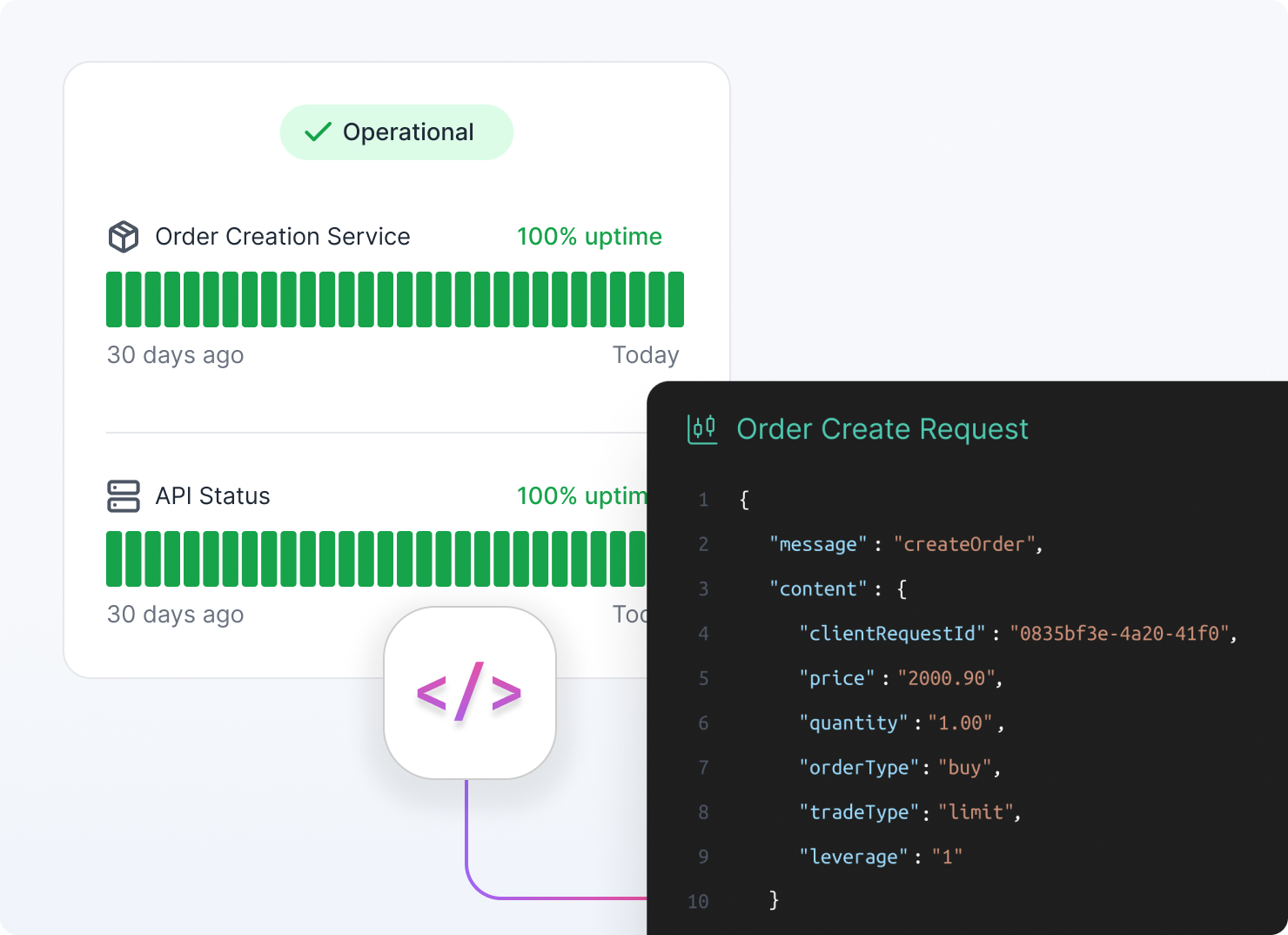Viewport: 1288px width, 935px height.
Task: Click the uptime progress bar strip for API Status
Action: (x=374, y=558)
